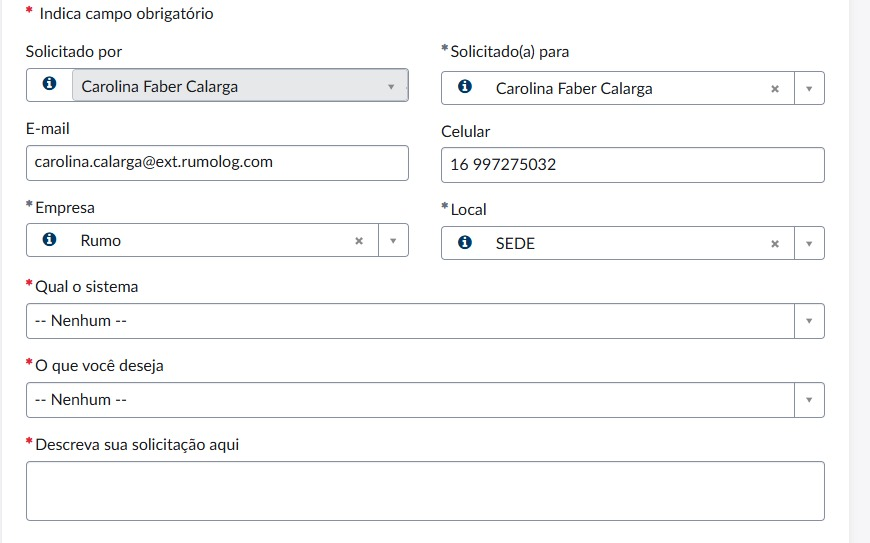Click the Solicitado por dropdown arrow
Image resolution: width=870 pixels, height=543 pixels.
pos(391,87)
